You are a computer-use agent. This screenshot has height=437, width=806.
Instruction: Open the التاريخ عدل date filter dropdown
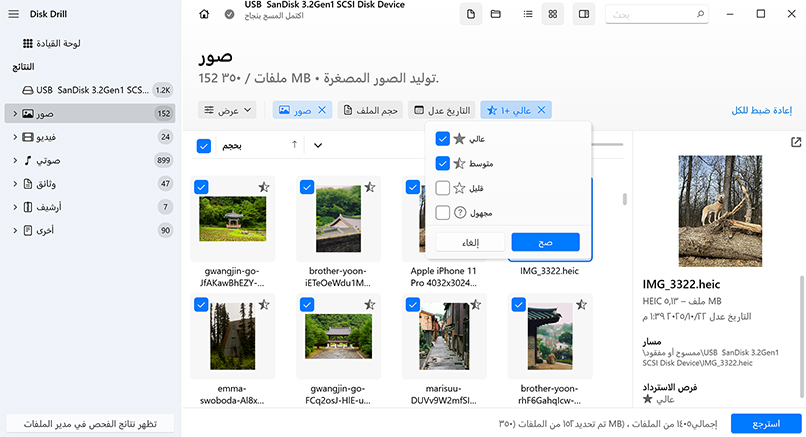[442, 110]
